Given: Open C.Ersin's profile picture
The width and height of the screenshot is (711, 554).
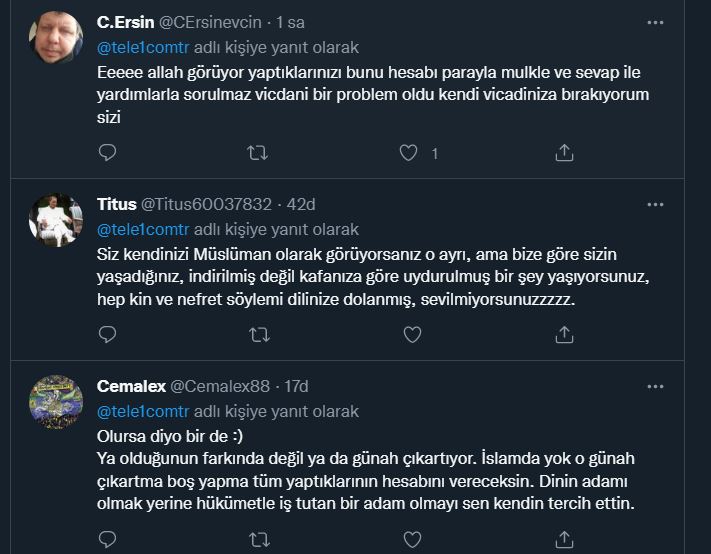Looking at the screenshot, I should coord(56,38).
